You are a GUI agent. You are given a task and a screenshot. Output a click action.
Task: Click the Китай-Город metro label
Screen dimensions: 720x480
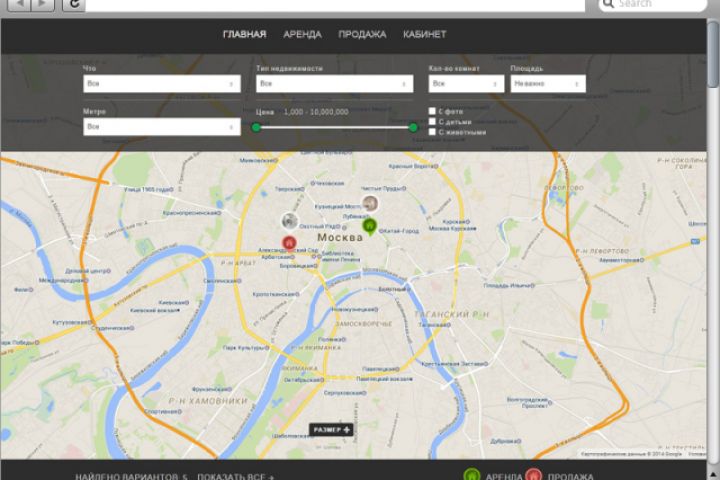pos(399,231)
